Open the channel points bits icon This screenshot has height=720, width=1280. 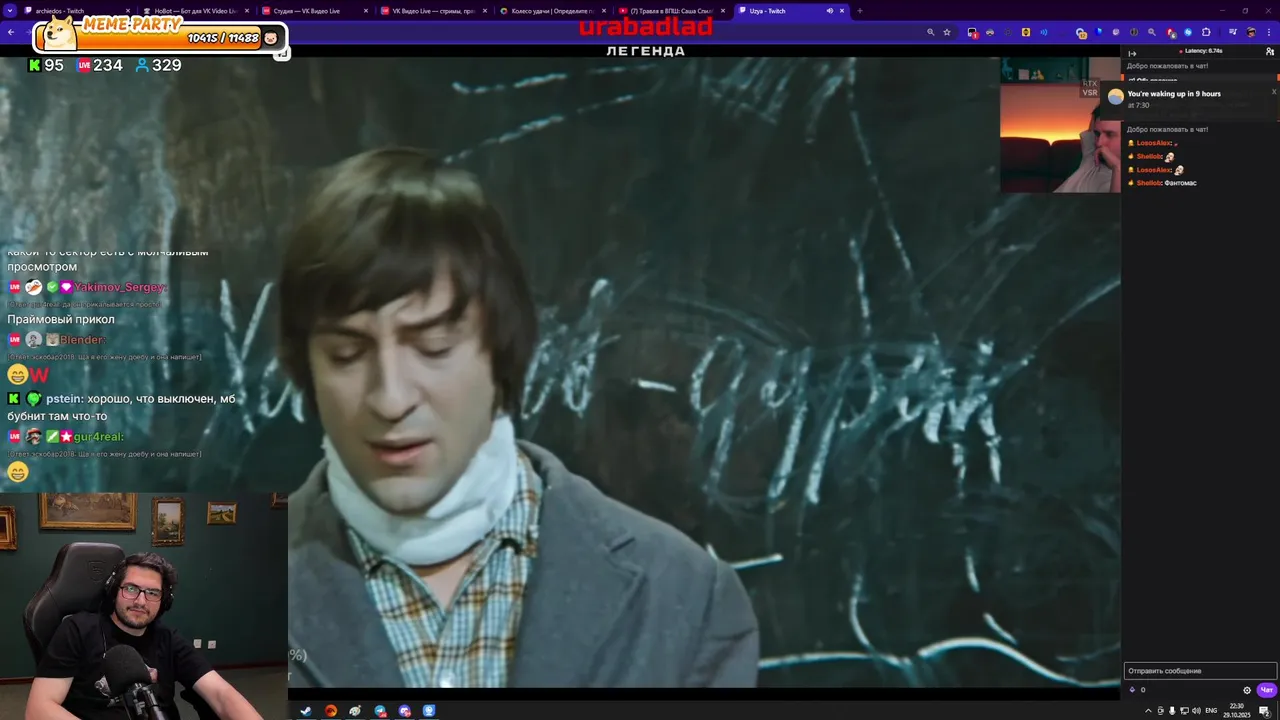[1133, 690]
